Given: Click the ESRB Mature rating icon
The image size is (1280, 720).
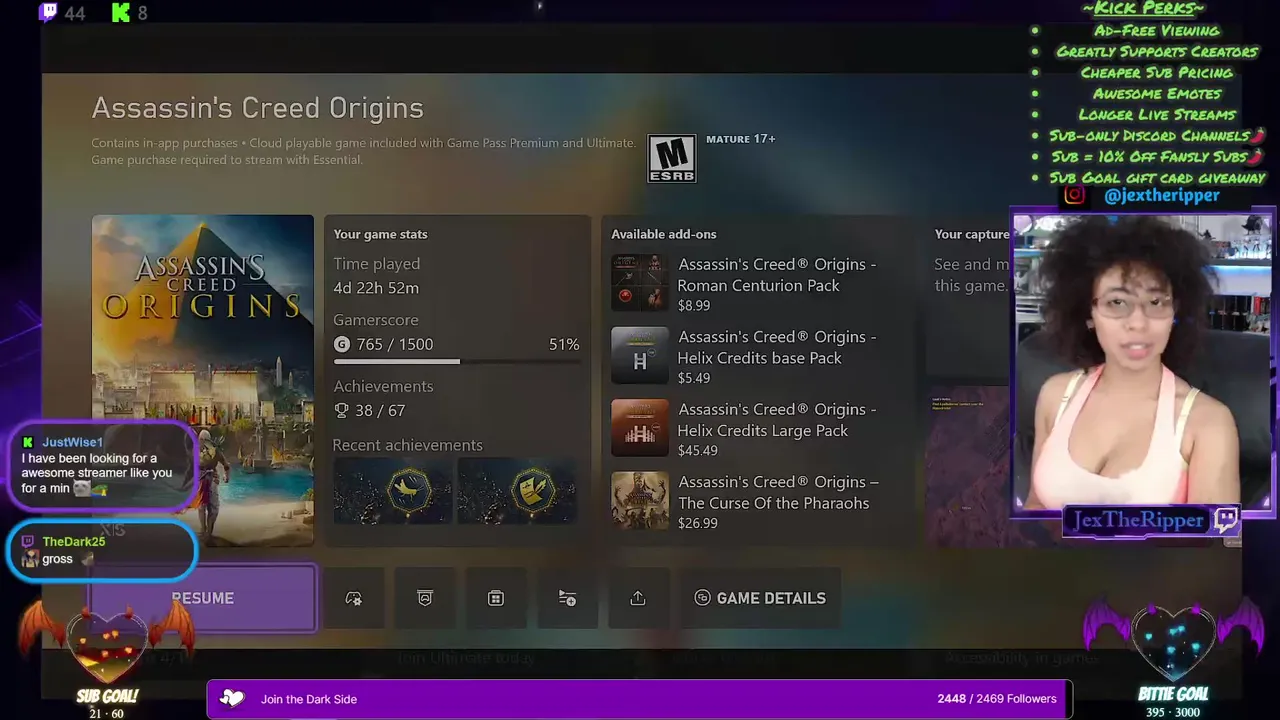Looking at the screenshot, I should click(x=671, y=158).
